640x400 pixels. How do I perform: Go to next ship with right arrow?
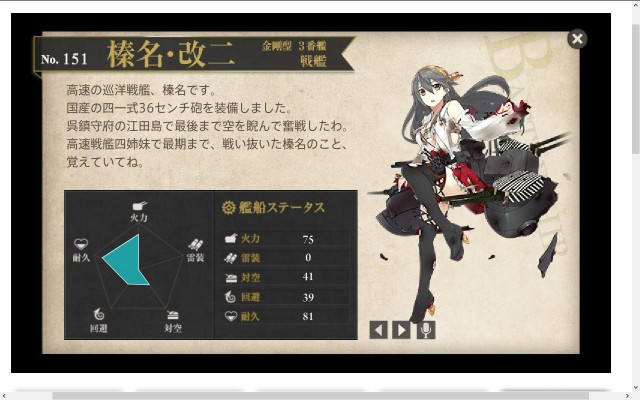[x=401, y=330]
